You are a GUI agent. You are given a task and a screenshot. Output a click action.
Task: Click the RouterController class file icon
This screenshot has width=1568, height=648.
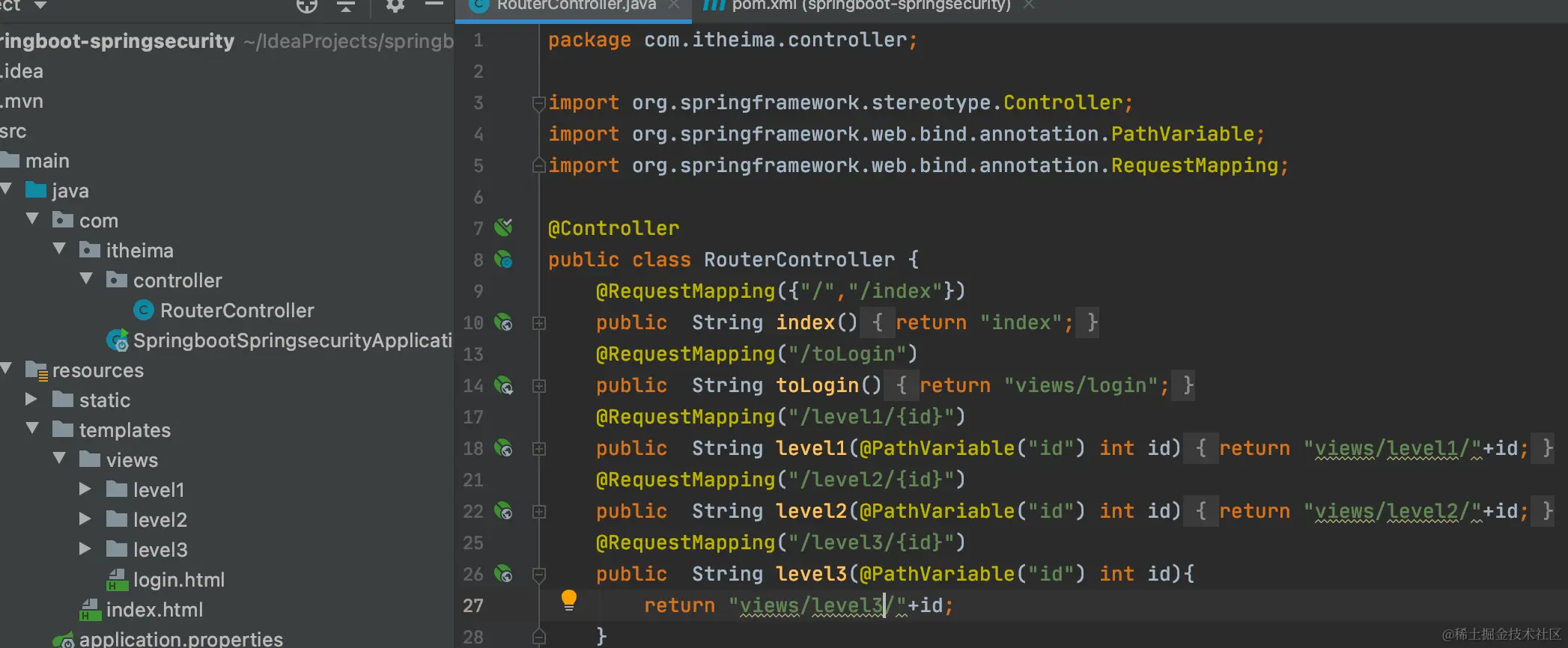coord(144,311)
